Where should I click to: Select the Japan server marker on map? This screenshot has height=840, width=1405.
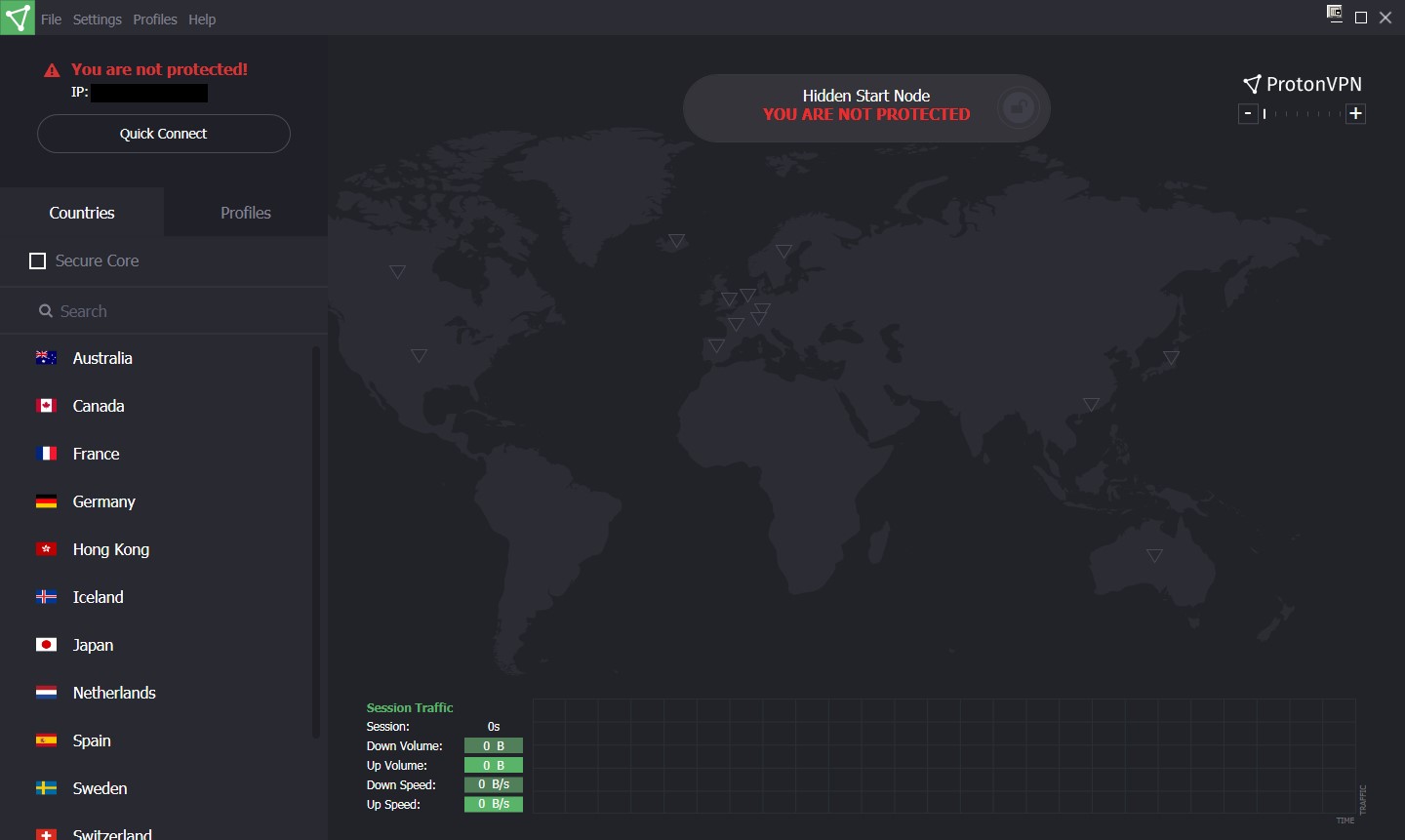point(1171,358)
